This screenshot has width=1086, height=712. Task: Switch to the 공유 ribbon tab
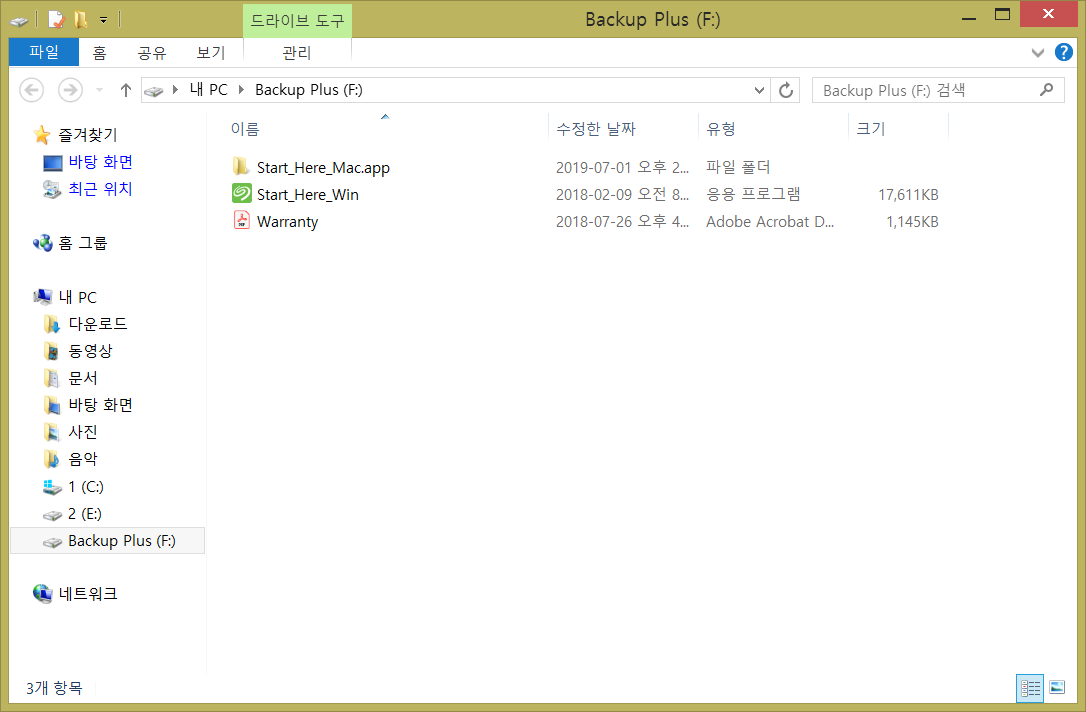152,53
